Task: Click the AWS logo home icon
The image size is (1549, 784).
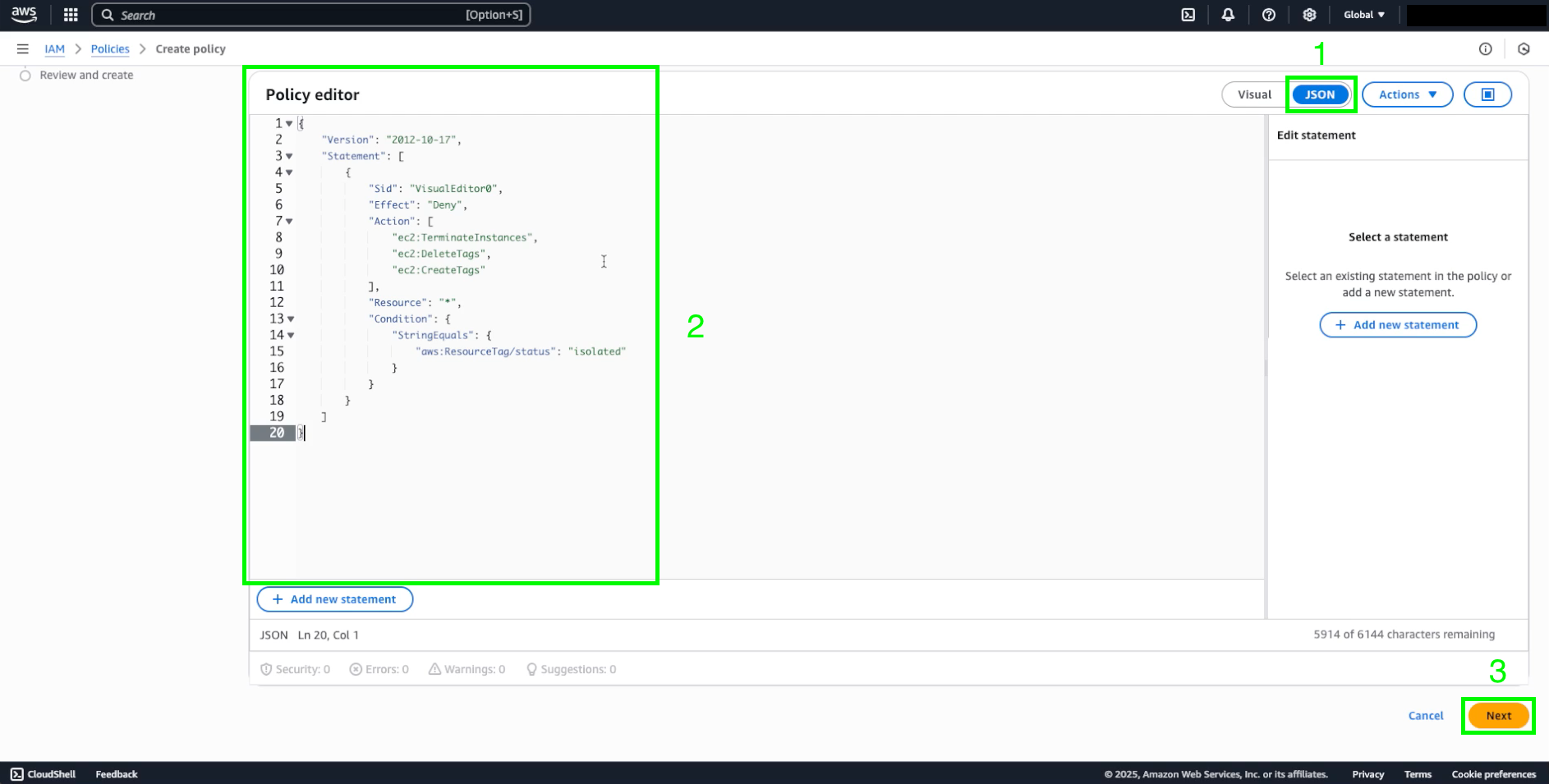Action: (x=24, y=15)
